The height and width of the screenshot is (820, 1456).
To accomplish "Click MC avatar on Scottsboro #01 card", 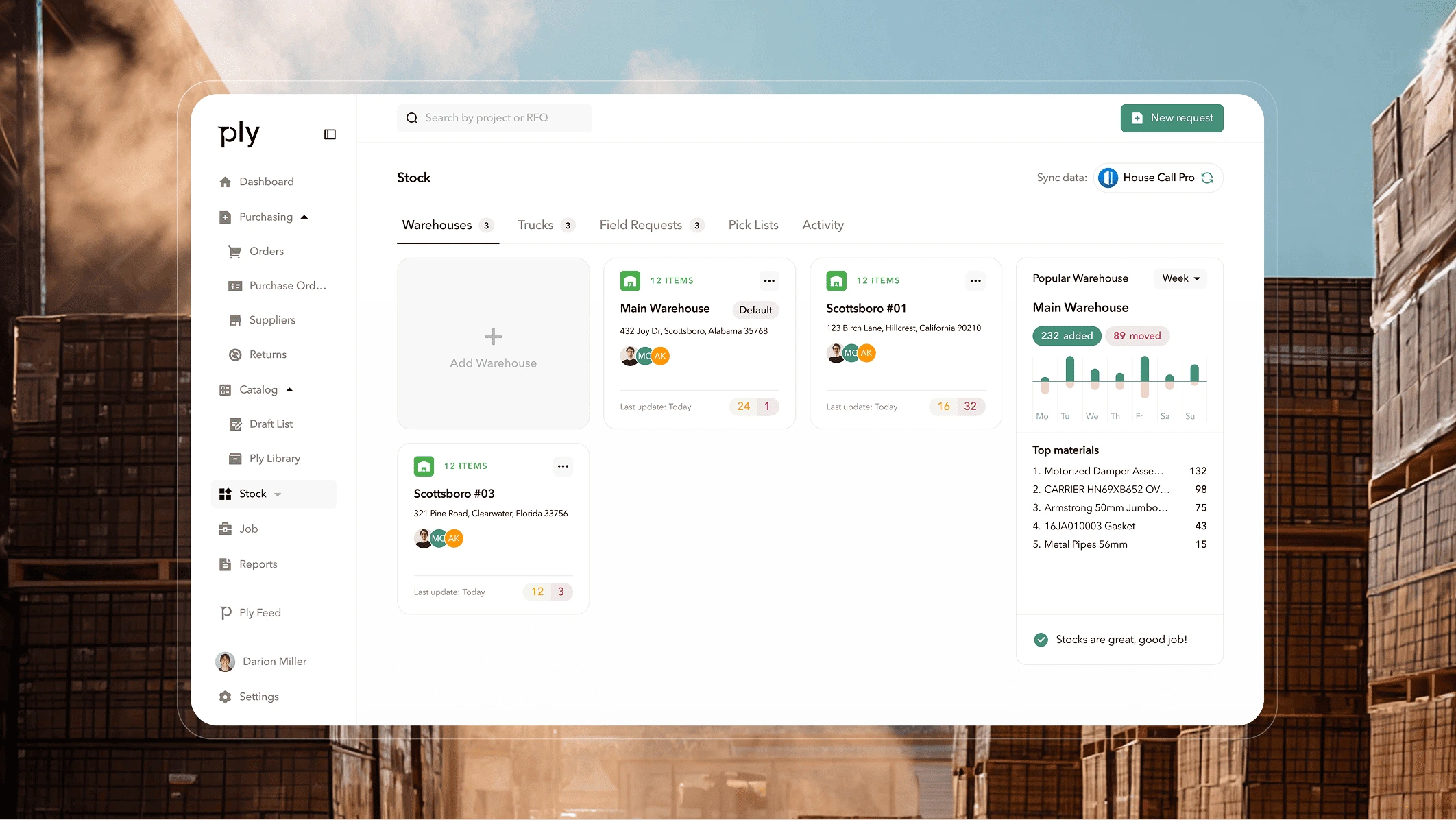I will point(851,353).
